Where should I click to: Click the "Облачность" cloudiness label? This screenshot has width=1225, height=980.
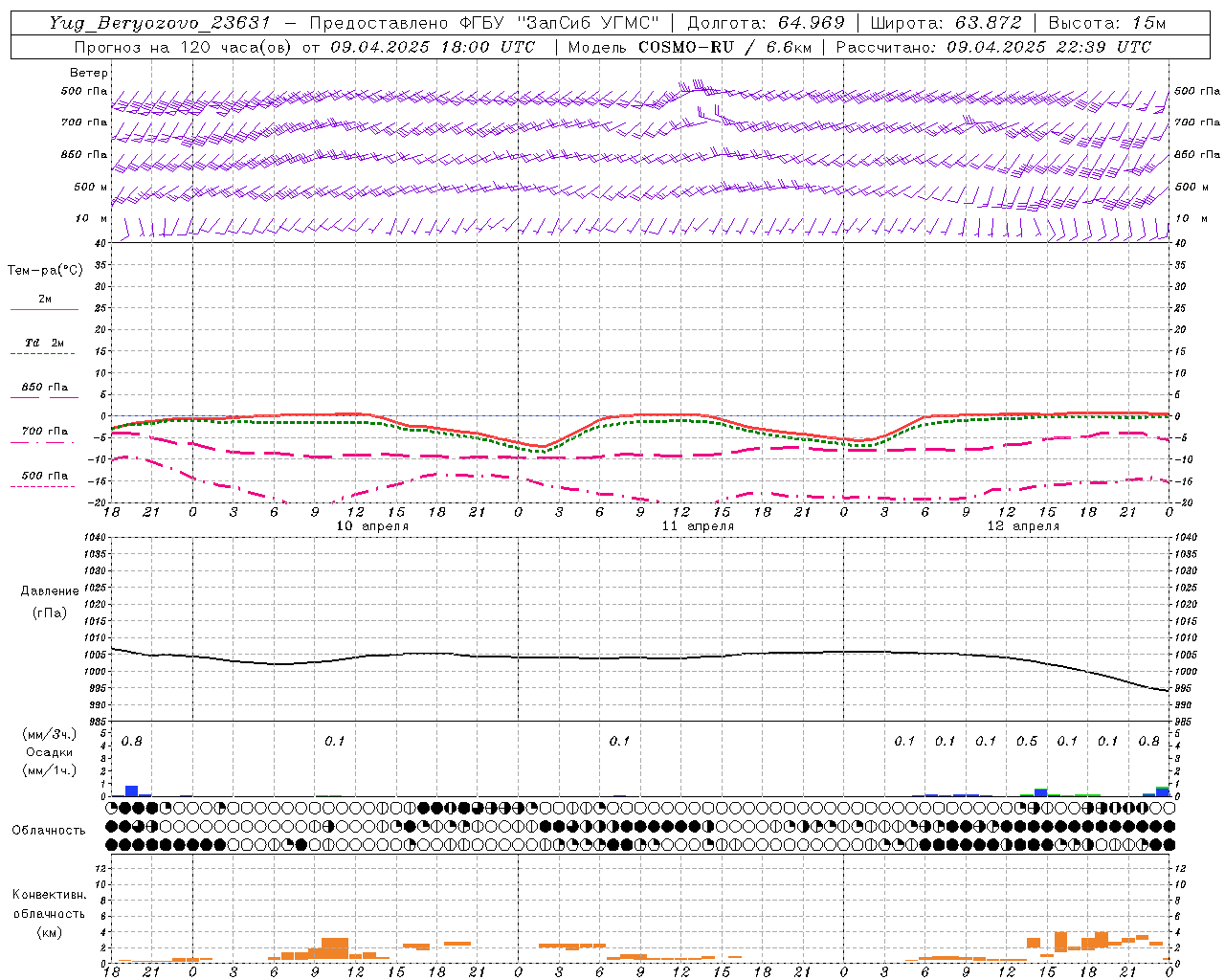pyautogui.click(x=49, y=831)
